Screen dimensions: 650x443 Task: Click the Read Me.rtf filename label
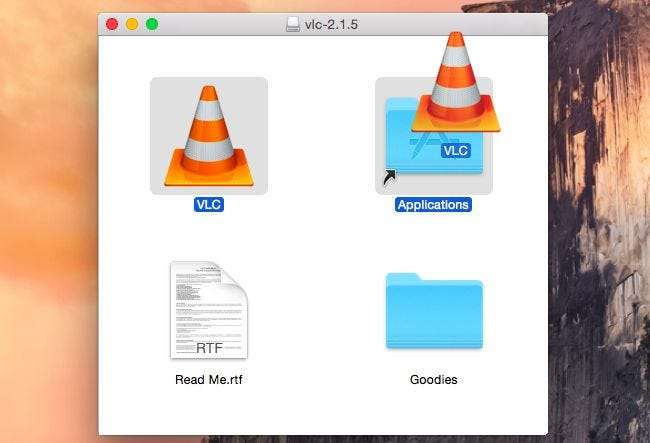point(208,380)
